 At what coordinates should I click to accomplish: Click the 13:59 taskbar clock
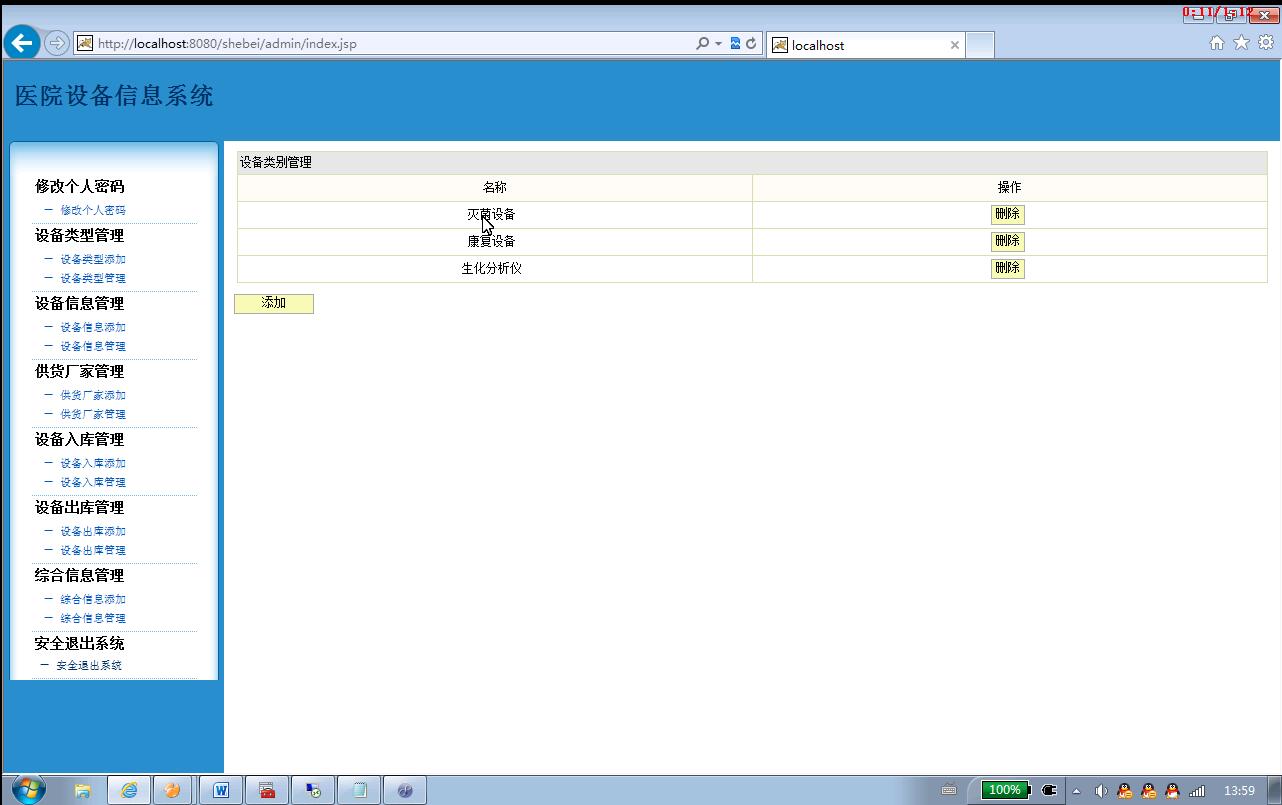coord(1239,790)
